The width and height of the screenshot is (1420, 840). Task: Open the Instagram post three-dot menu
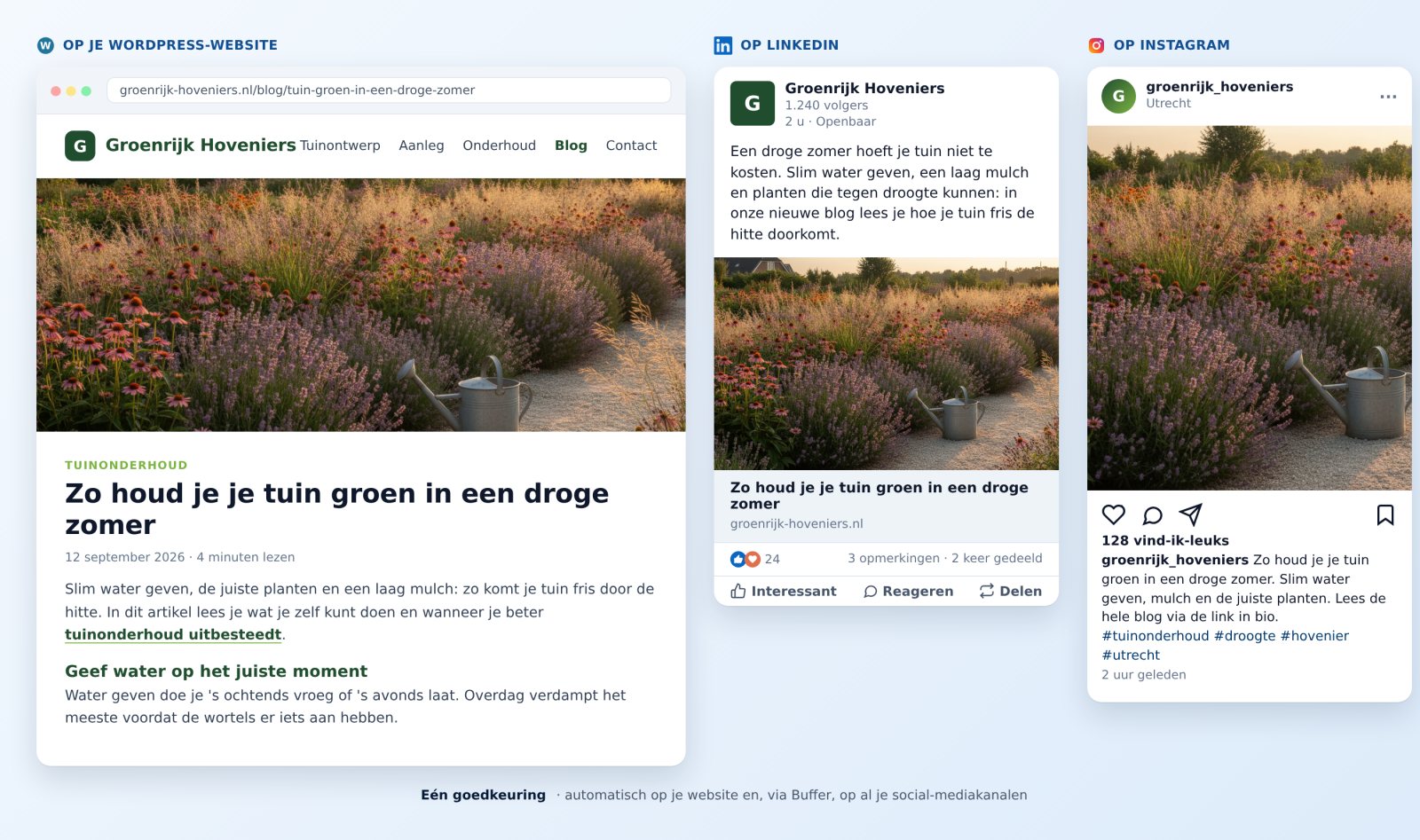click(x=1388, y=96)
